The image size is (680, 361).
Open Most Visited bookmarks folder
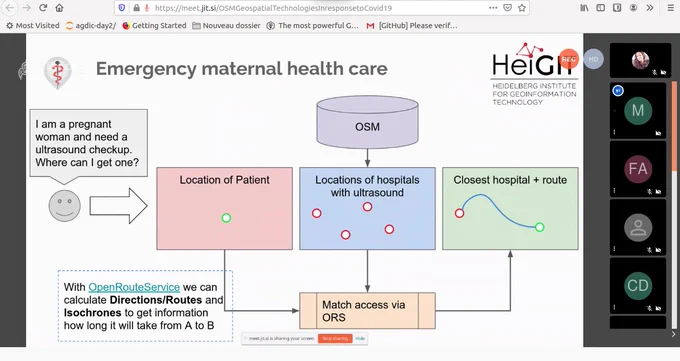(33, 26)
